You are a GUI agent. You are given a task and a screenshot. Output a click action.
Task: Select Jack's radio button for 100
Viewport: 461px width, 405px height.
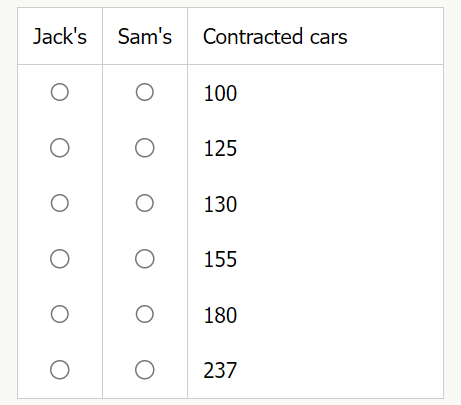coord(60,92)
